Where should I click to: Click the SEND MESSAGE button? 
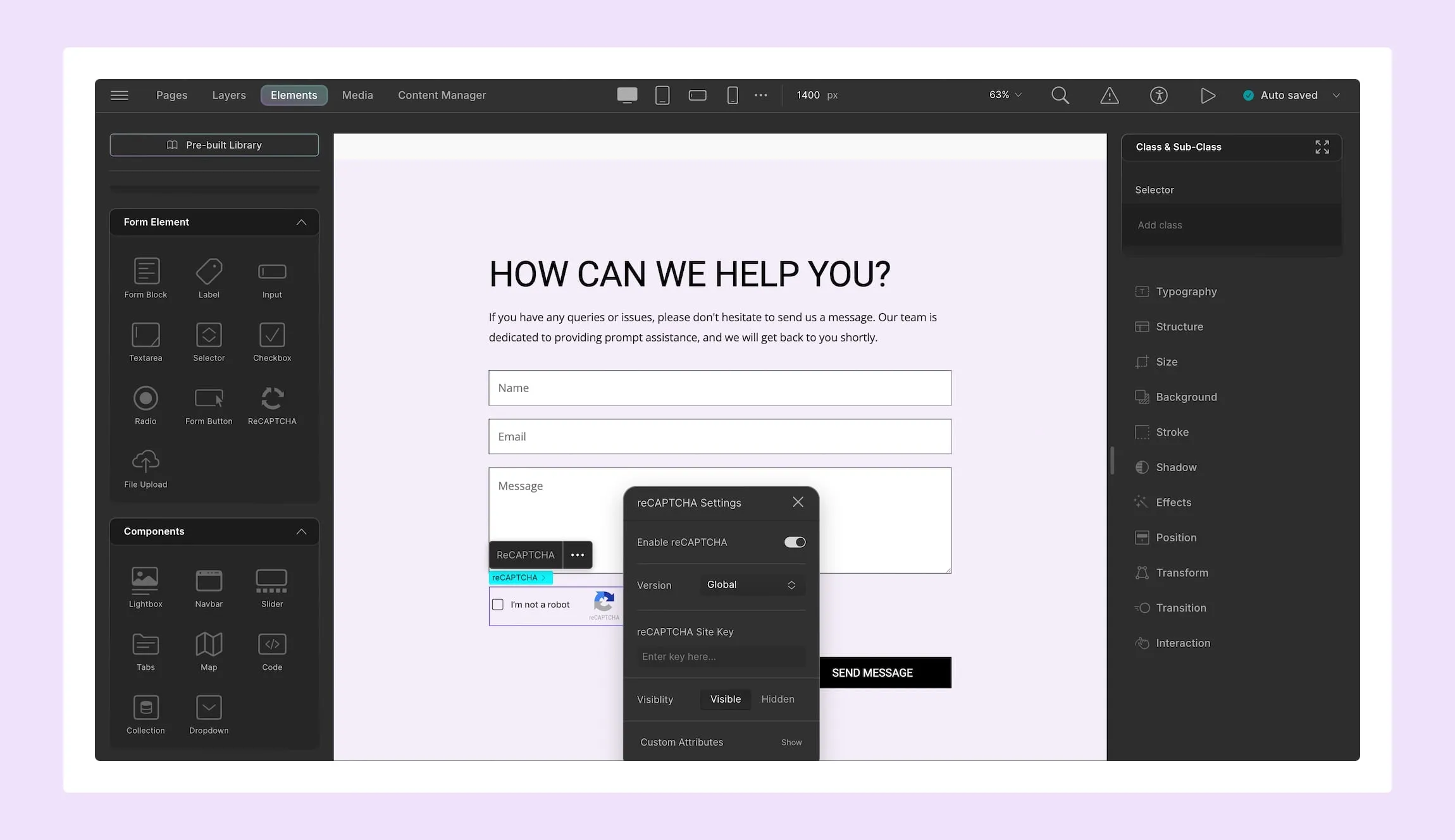(872, 672)
